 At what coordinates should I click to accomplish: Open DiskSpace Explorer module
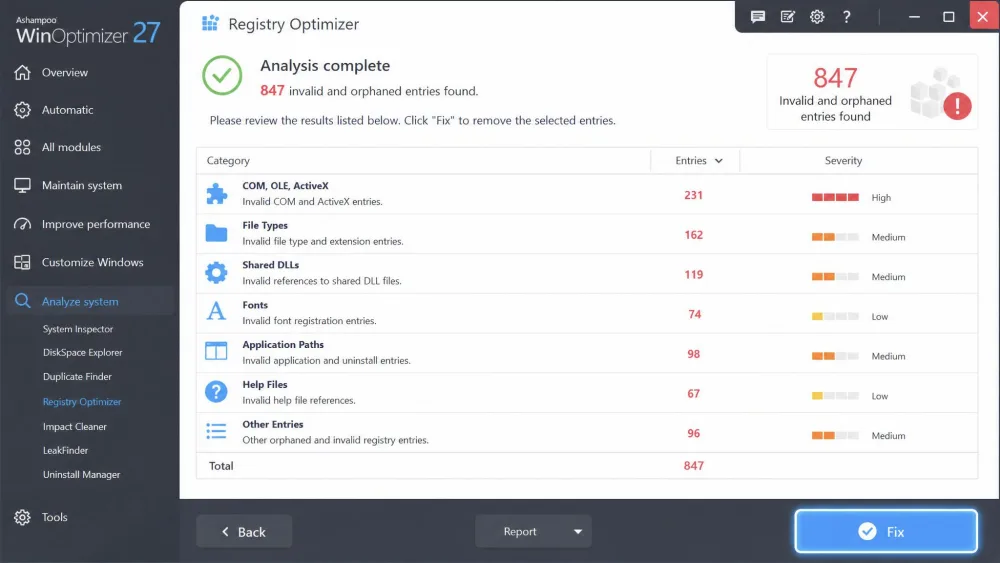click(x=82, y=353)
